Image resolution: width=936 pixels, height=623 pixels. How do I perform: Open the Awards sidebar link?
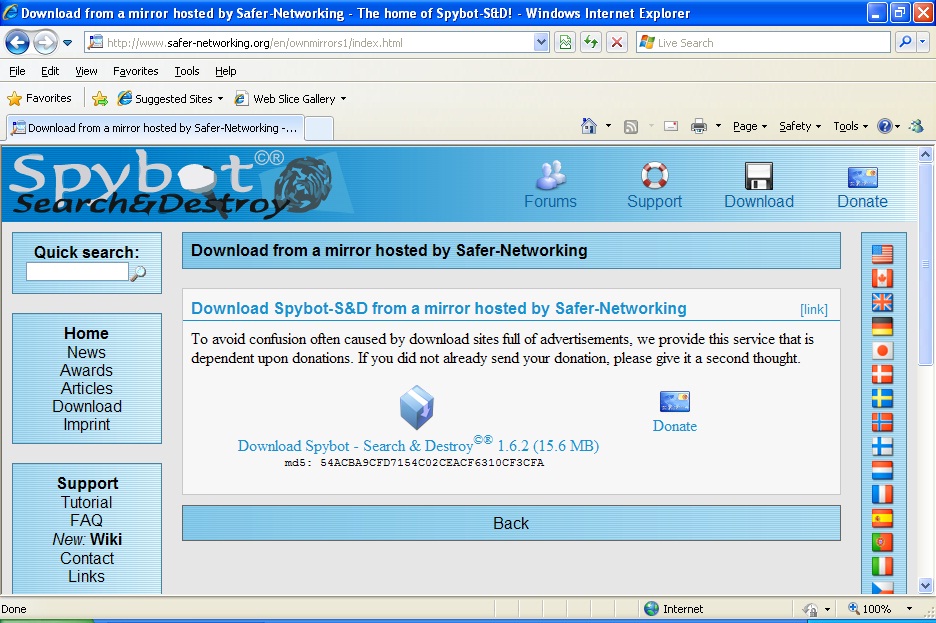click(86, 371)
